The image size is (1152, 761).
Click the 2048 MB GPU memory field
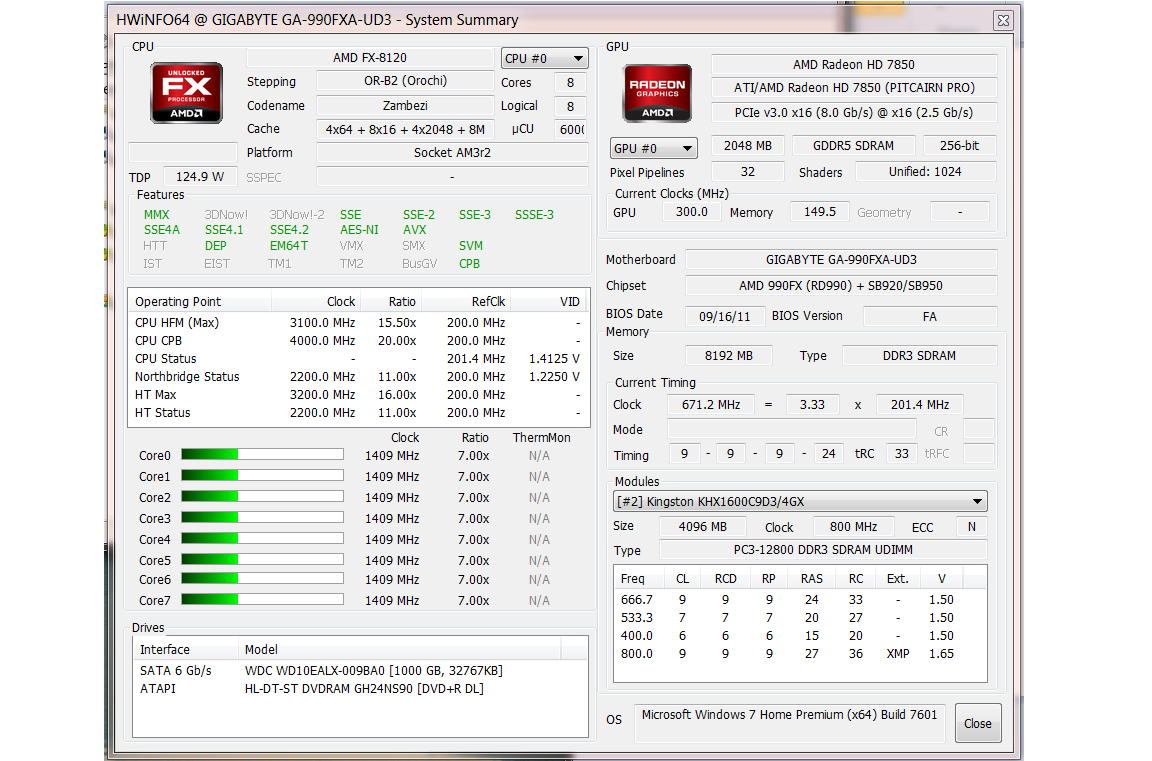pos(748,146)
